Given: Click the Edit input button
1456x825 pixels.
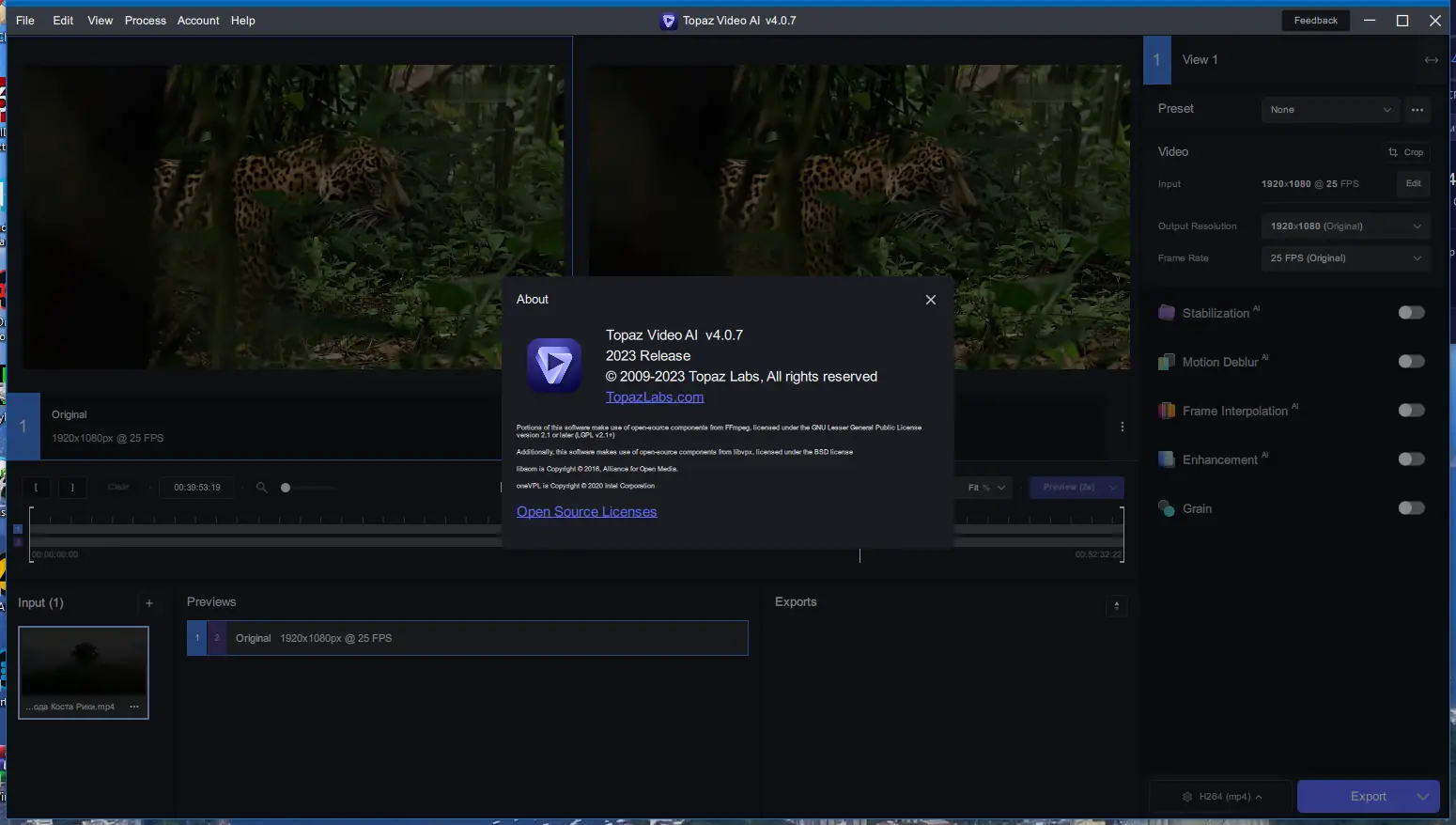Looking at the screenshot, I should point(1414,184).
